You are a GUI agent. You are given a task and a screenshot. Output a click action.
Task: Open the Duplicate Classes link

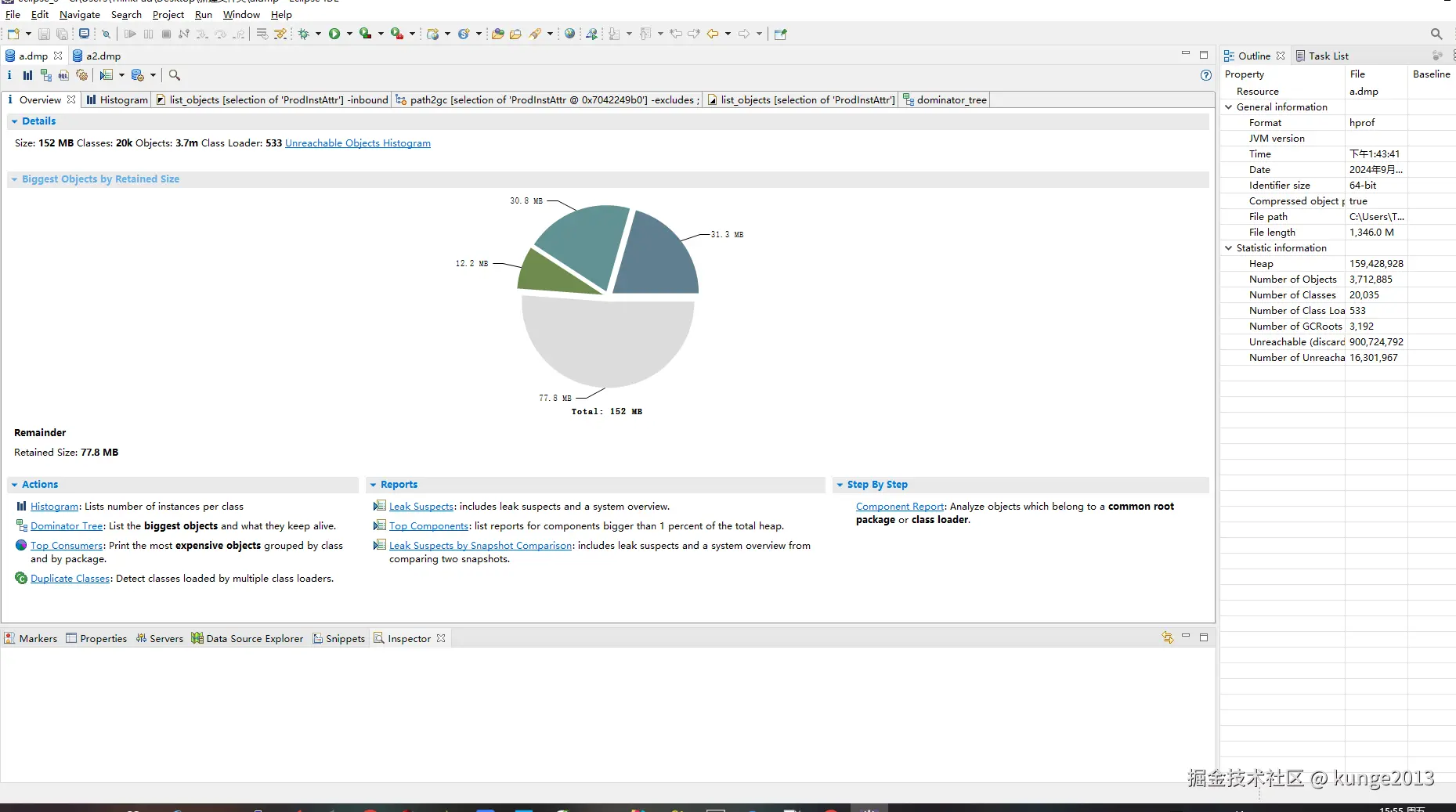click(70, 579)
